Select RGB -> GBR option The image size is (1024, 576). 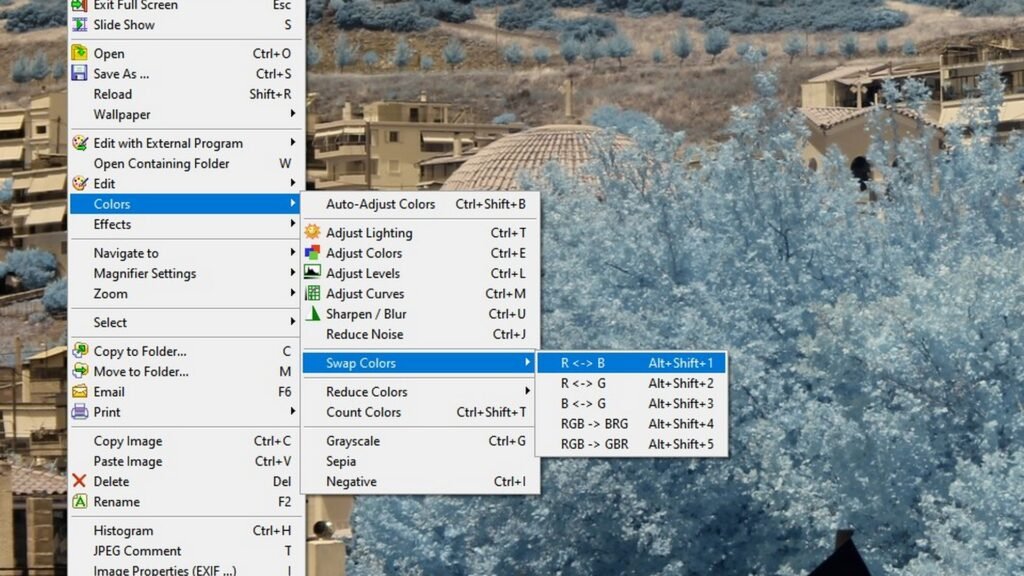click(x=631, y=443)
